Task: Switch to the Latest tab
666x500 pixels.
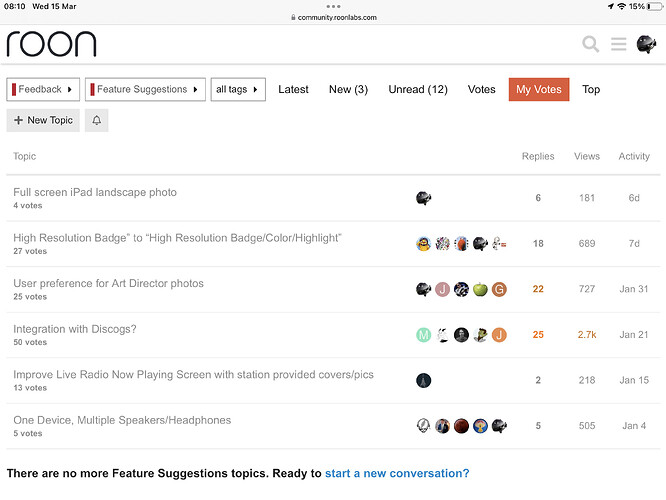Action: [x=293, y=89]
